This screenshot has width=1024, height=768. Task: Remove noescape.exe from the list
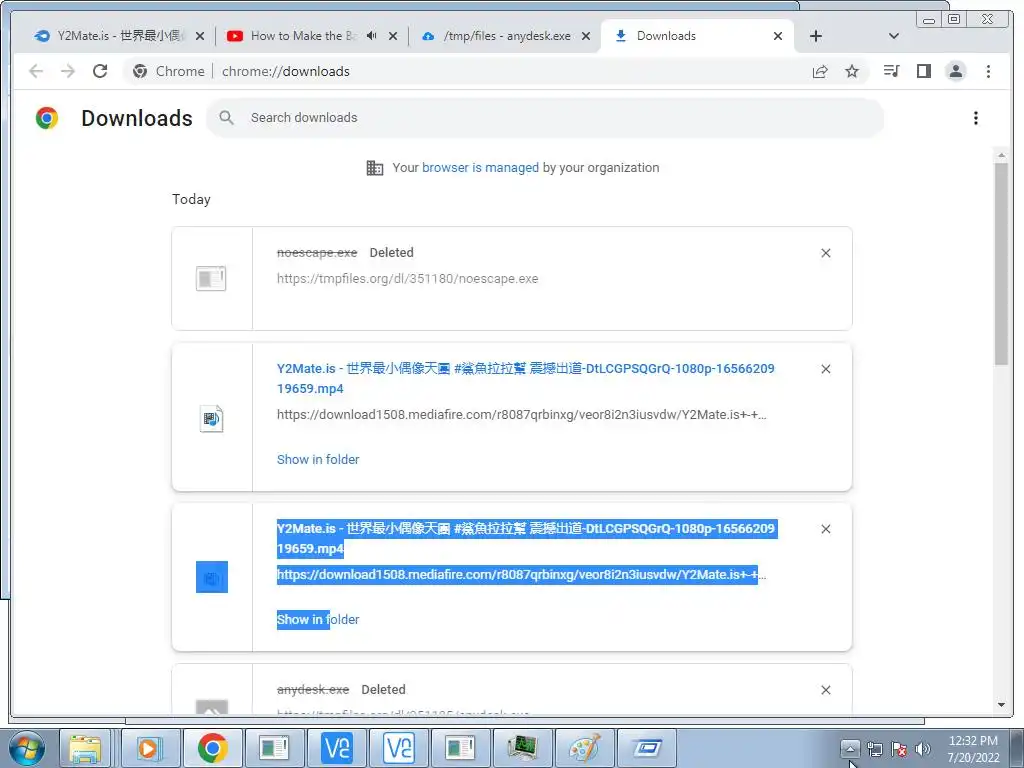click(x=825, y=253)
